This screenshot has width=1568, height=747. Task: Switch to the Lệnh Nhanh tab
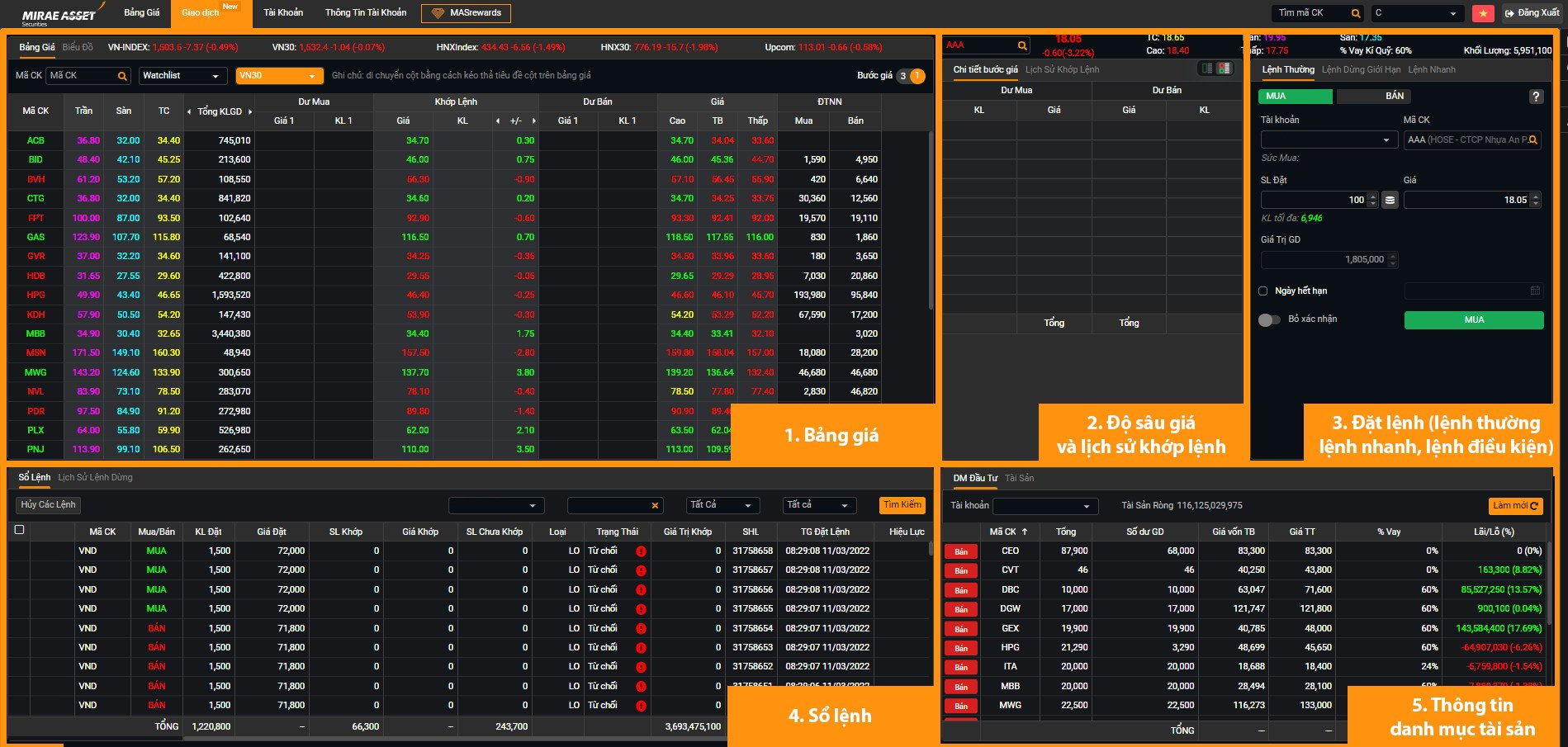click(1431, 69)
